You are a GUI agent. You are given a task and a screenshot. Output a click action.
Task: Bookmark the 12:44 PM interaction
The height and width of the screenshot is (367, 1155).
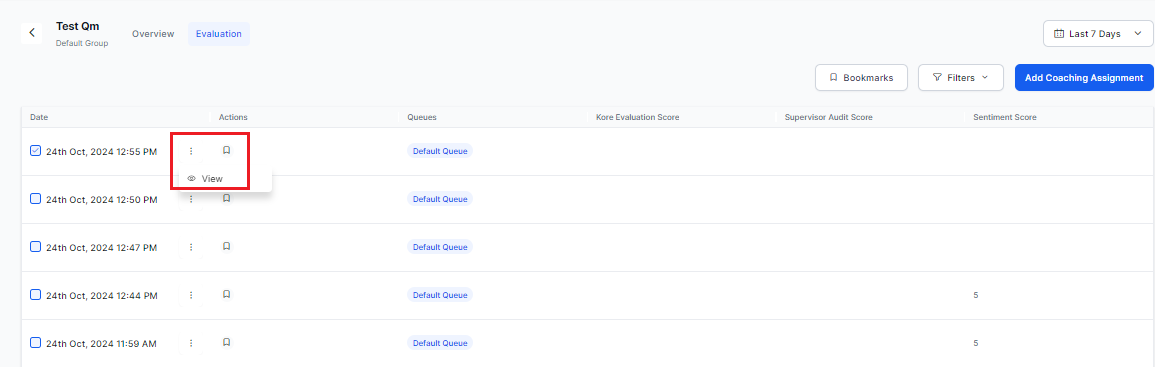coord(227,294)
